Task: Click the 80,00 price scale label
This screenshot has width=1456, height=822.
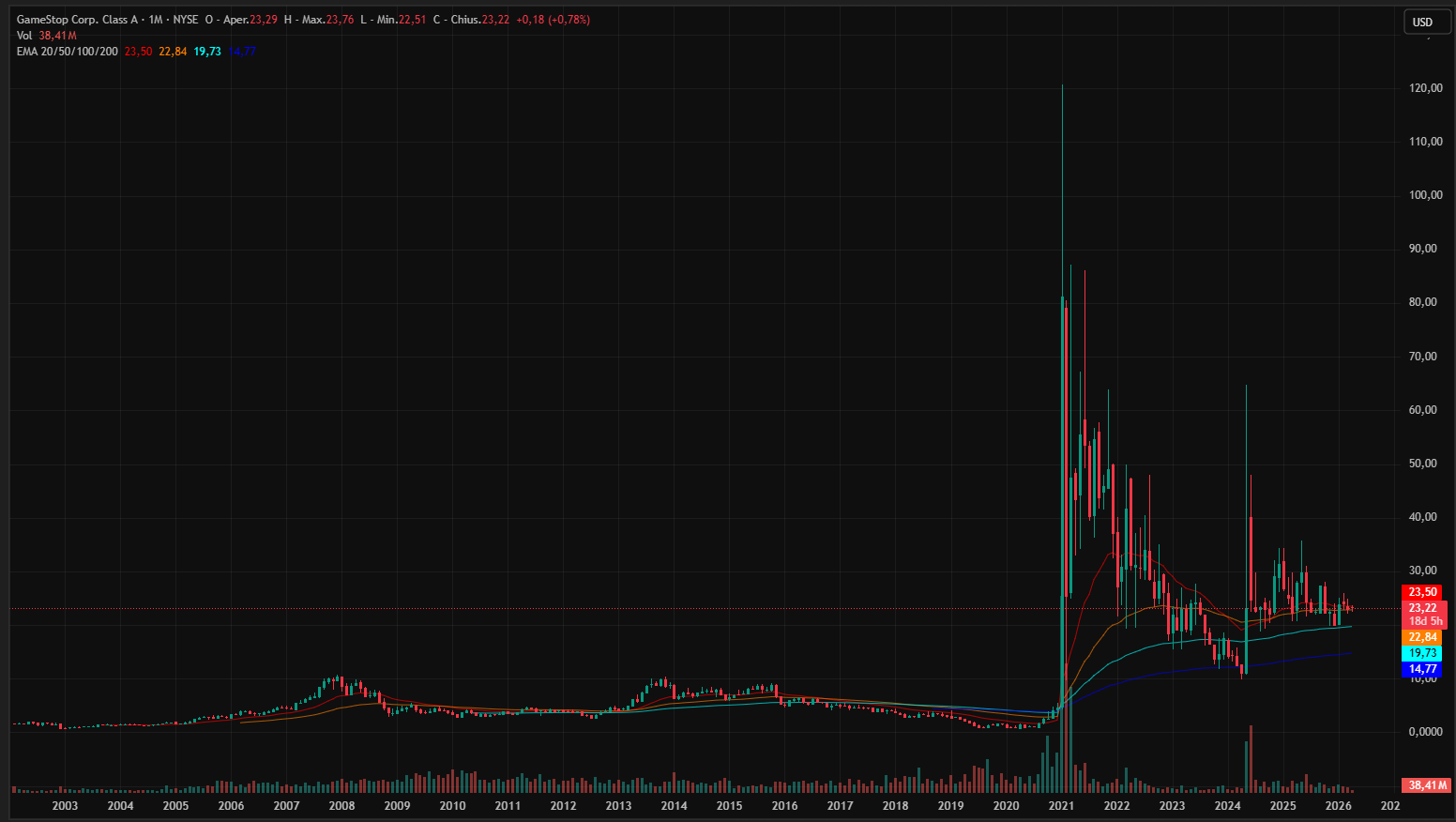Action: 1423,302
